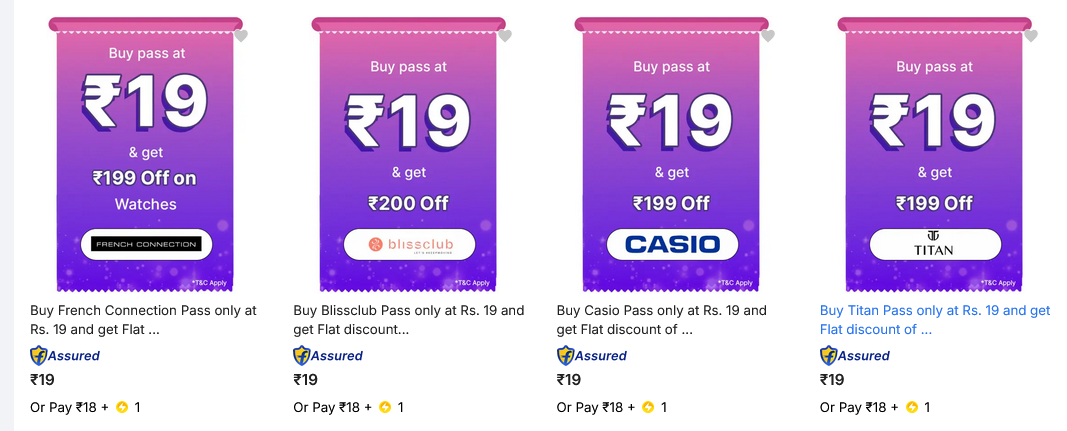Screen dimensions: 1067x431
Task: Click the Assured badge under Titan pass
Action: point(855,355)
